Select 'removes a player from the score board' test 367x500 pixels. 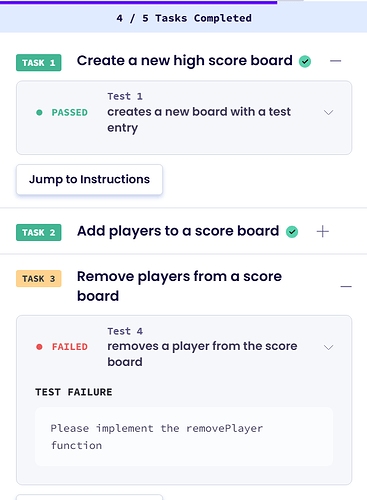pos(202,354)
